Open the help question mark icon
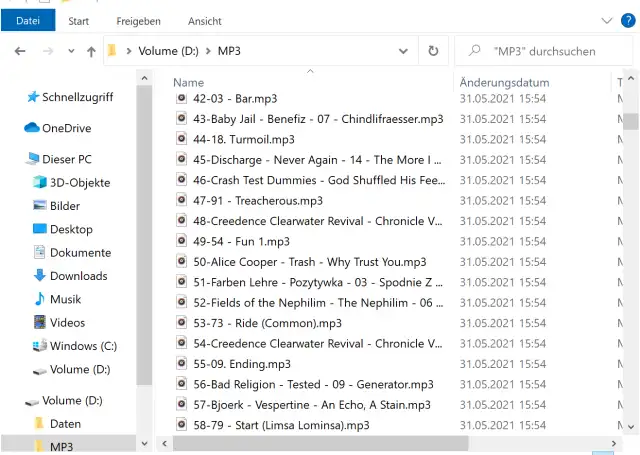 point(629,20)
